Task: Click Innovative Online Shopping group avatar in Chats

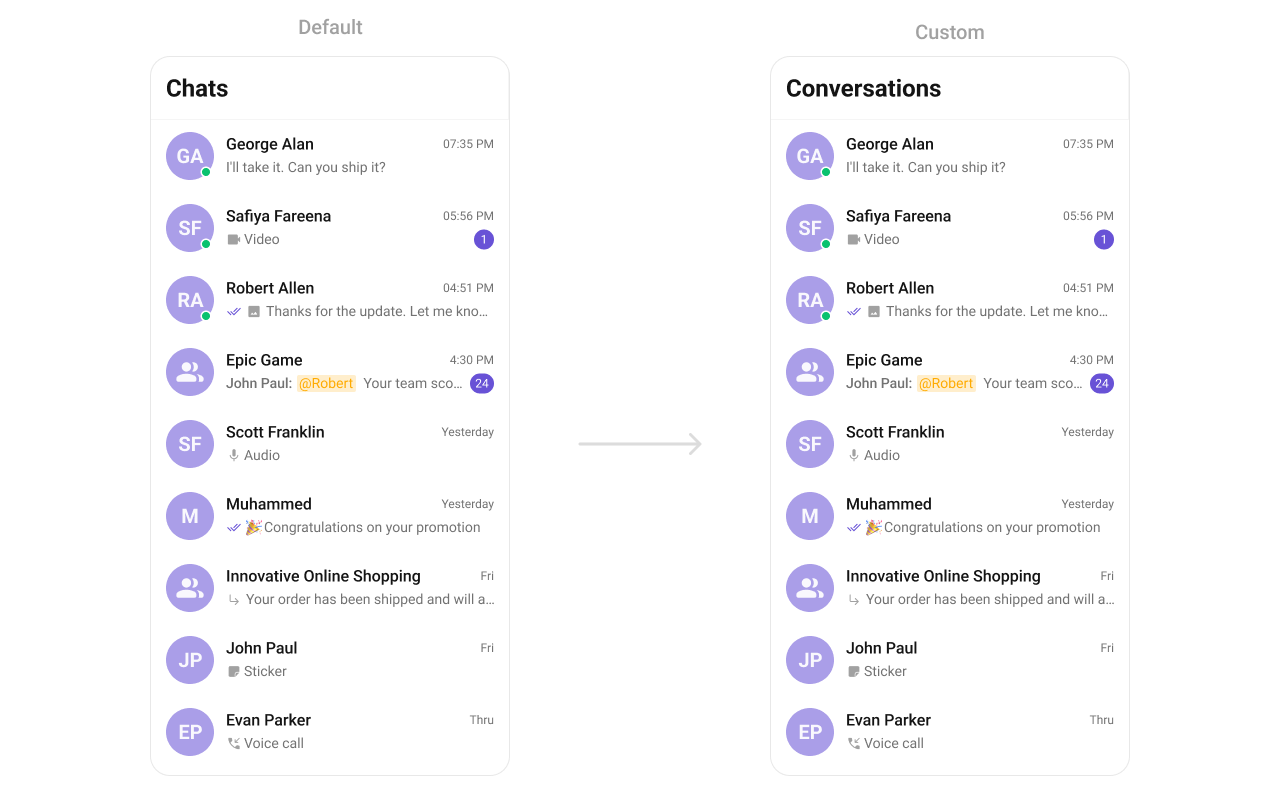Action: pos(190,588)
